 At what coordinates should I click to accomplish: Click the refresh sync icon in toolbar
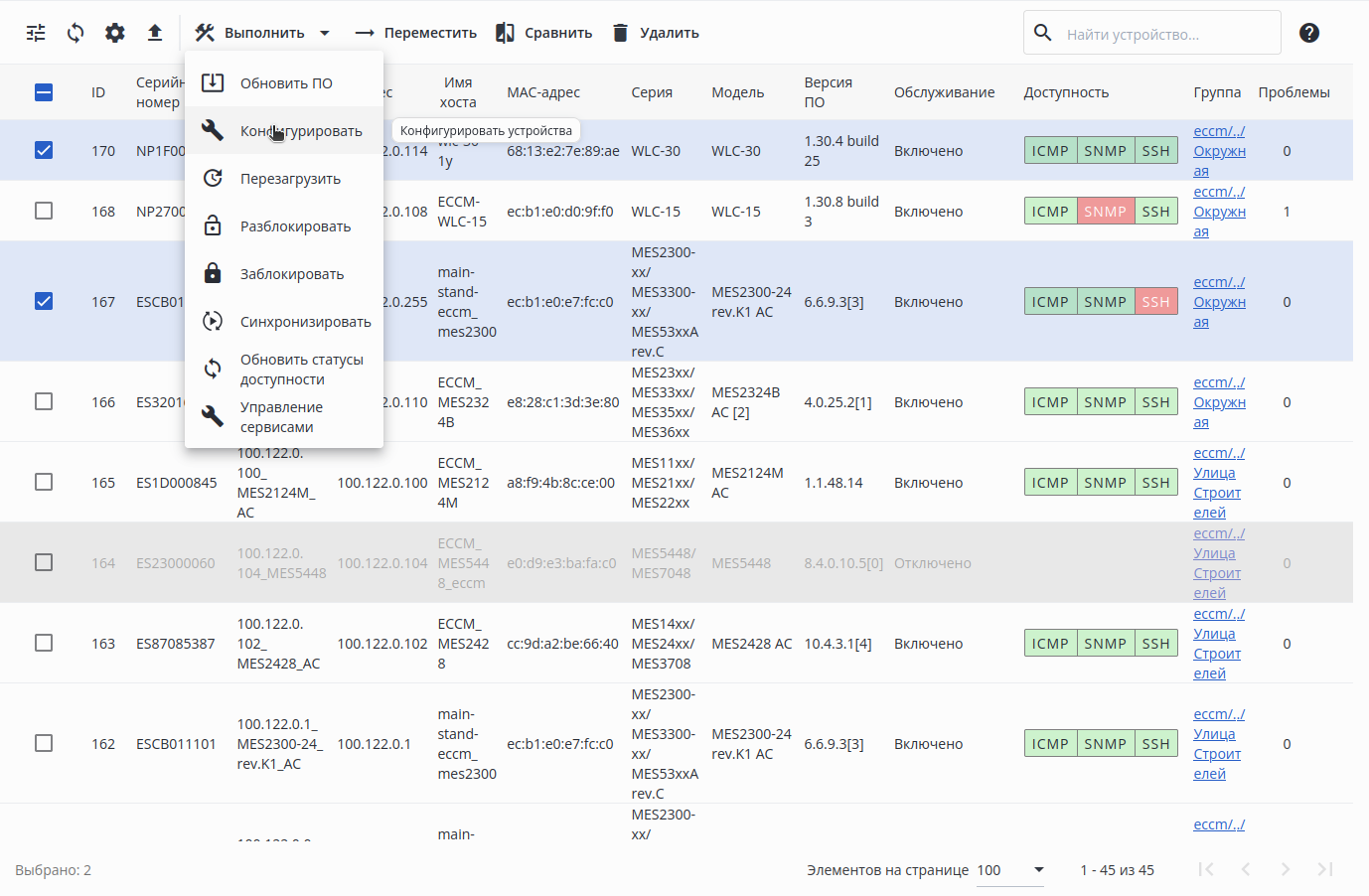[x=76, y=33]
